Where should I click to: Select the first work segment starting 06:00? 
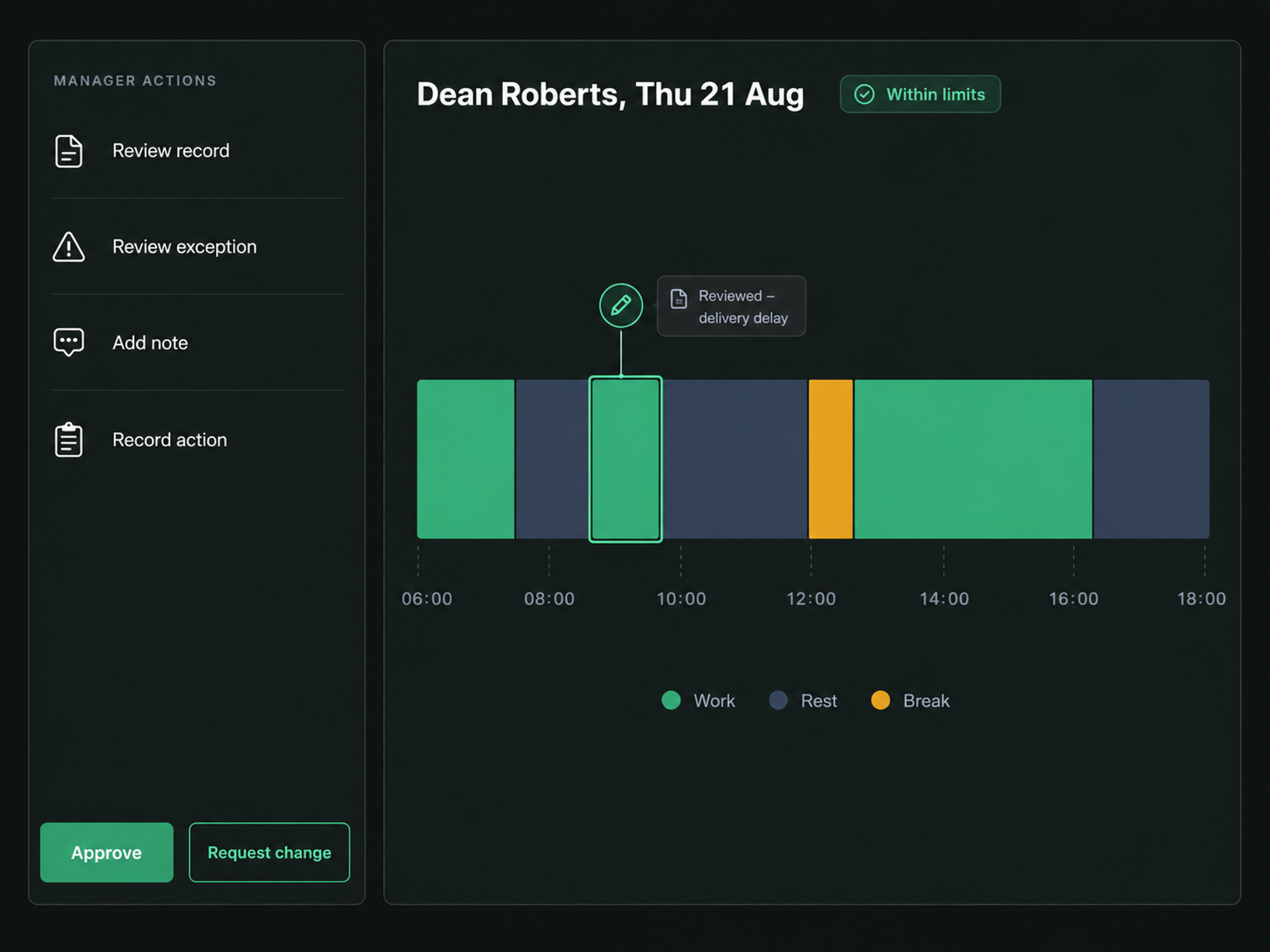(x=466, y=459)
